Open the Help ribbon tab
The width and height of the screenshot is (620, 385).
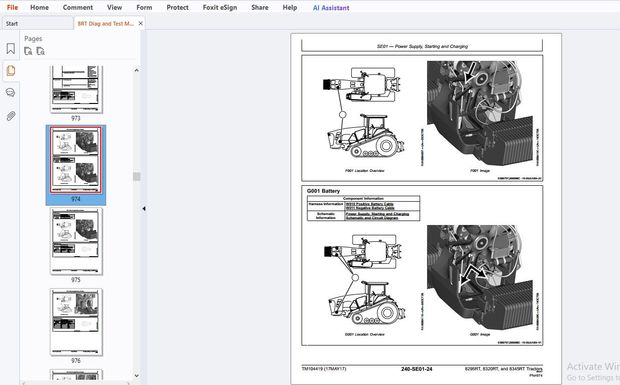pyautogui.click(x=290, y=7)
